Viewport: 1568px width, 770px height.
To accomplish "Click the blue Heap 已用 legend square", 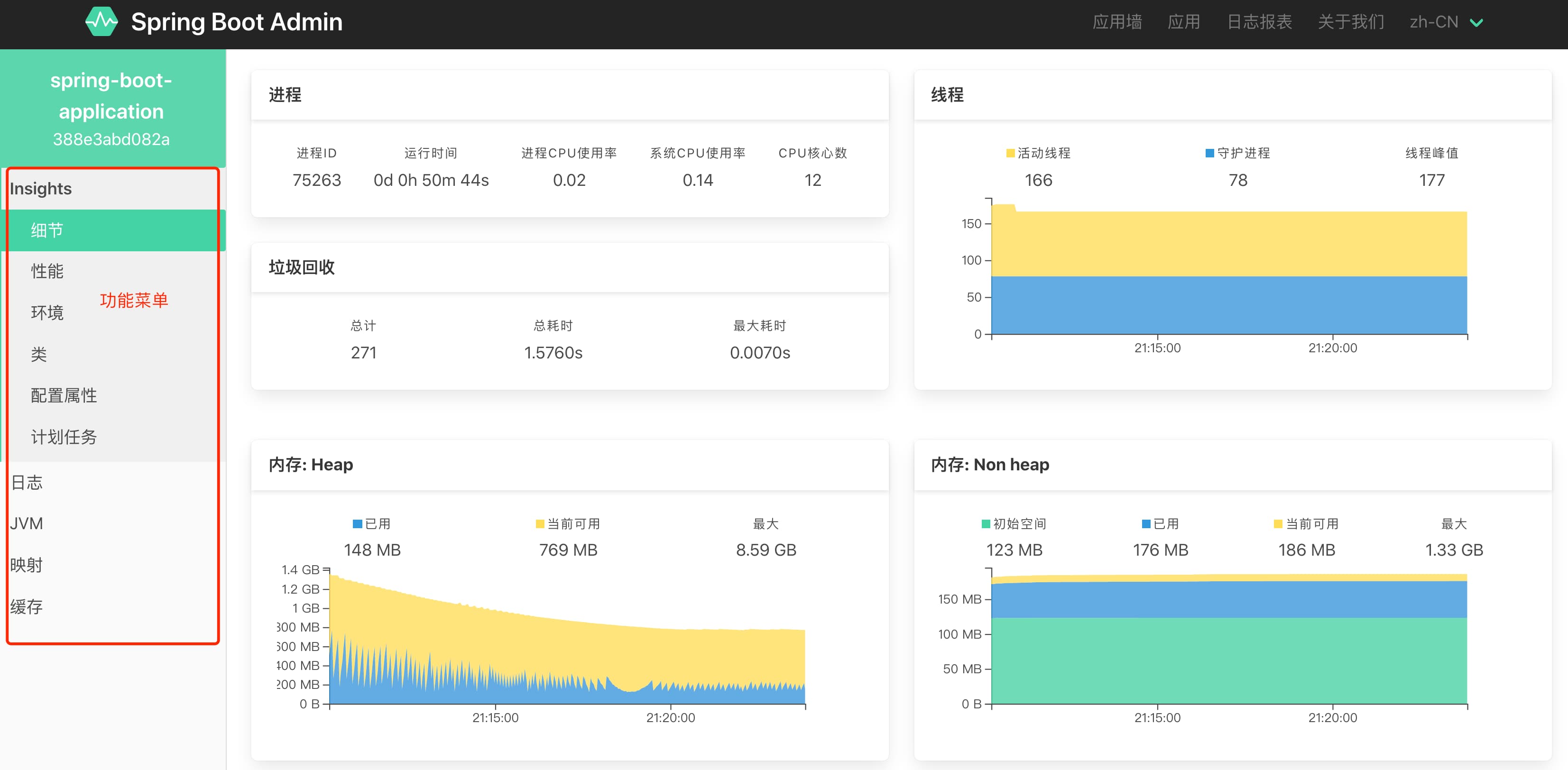I will (357, 524).
